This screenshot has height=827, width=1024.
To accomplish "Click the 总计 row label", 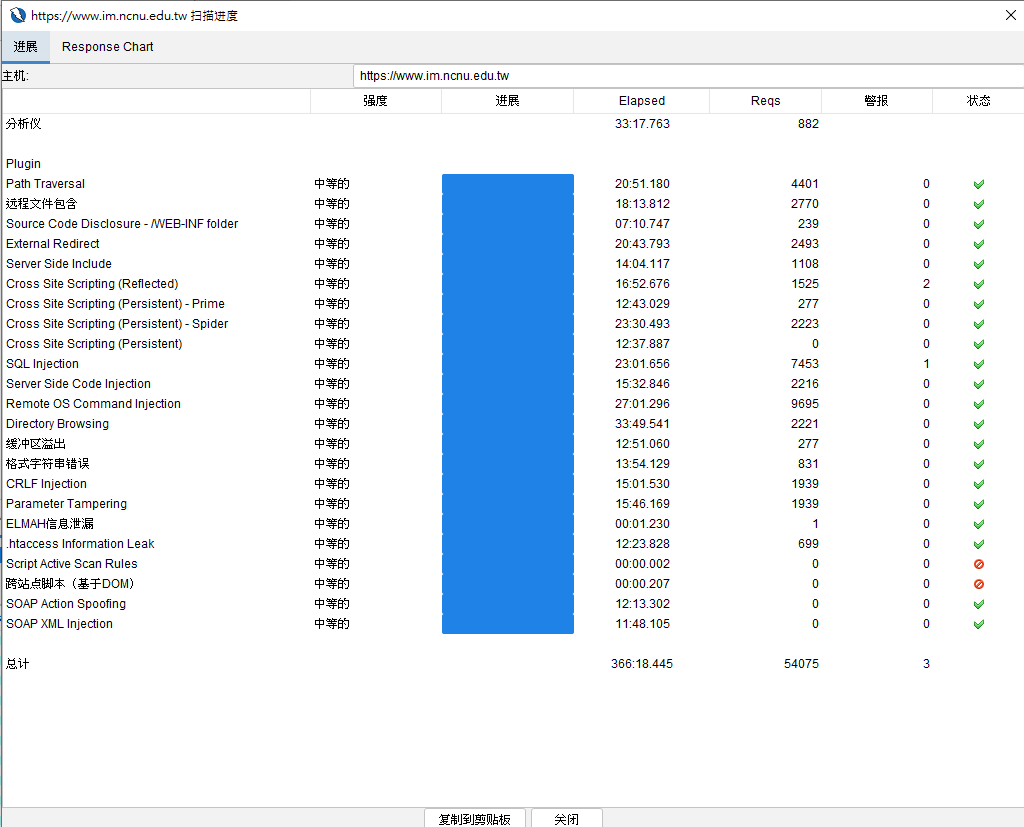I will 18,664.
